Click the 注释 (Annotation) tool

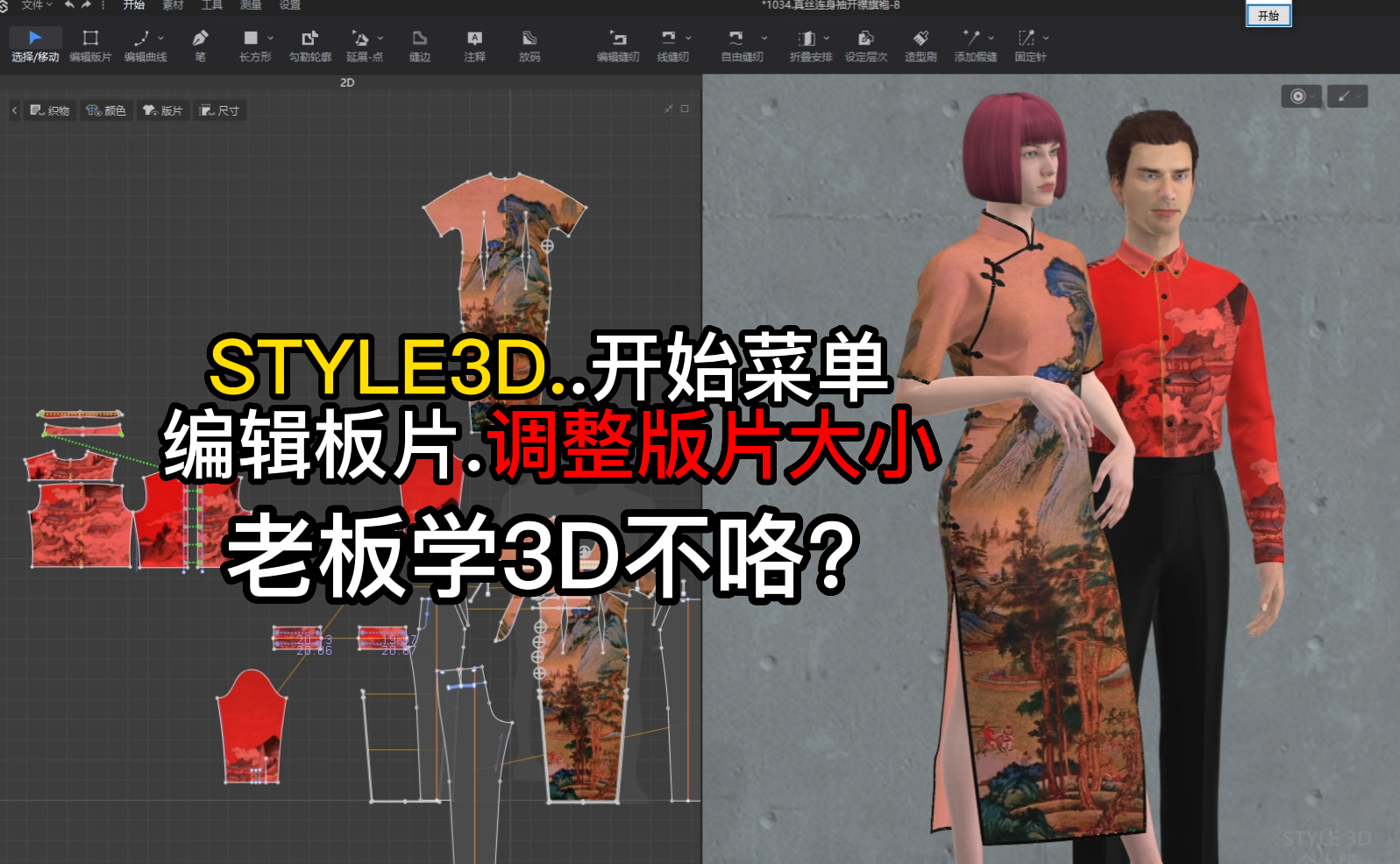tap(474, 46)
